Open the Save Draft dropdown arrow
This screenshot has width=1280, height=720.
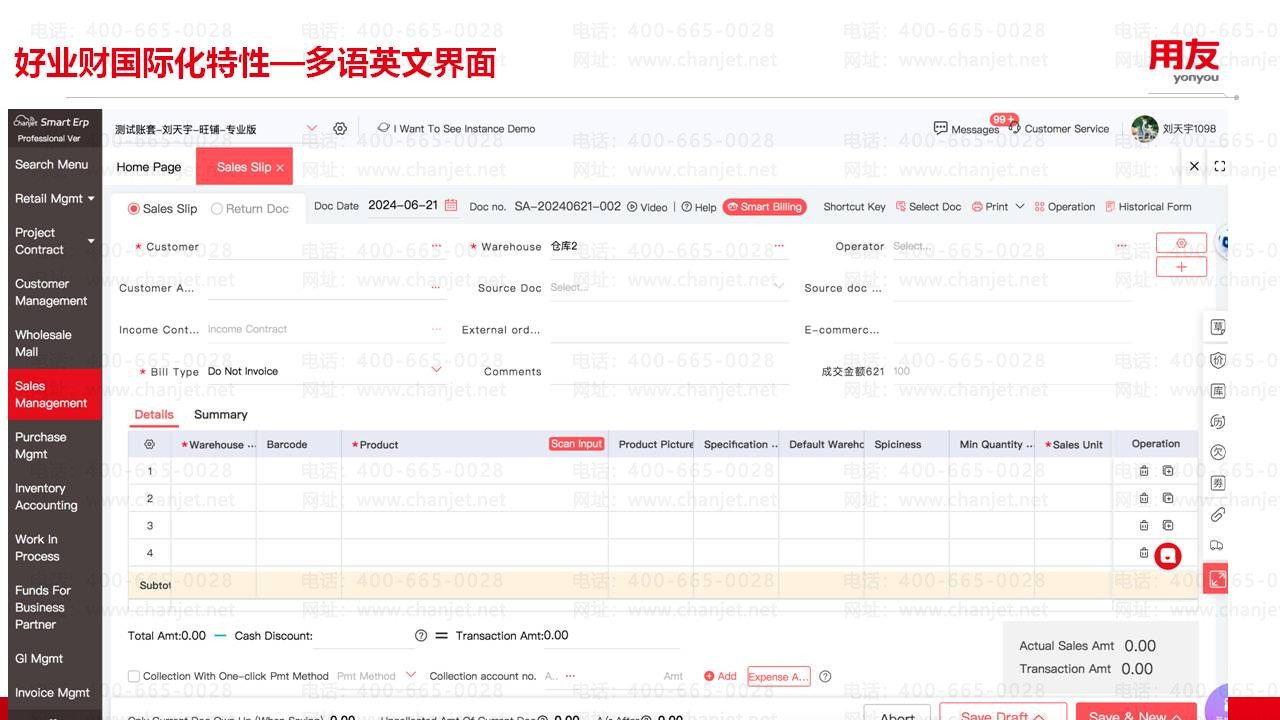1039,716
